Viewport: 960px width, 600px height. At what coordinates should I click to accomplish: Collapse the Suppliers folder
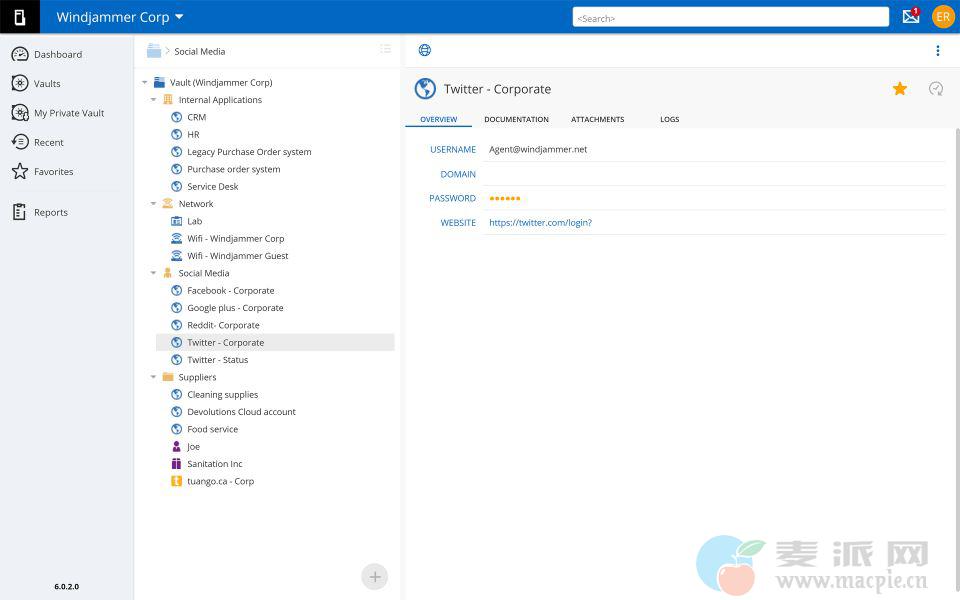tap(154, 377)
